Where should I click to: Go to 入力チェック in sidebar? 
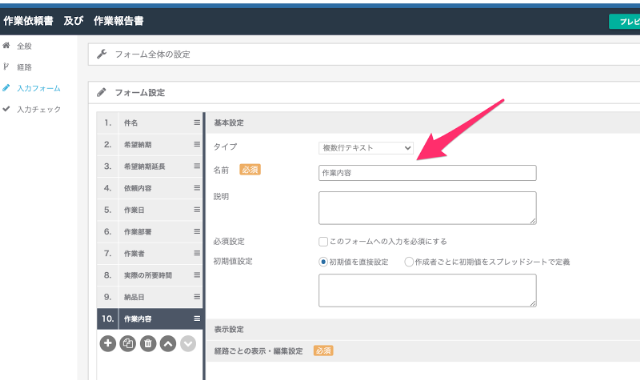38,109
